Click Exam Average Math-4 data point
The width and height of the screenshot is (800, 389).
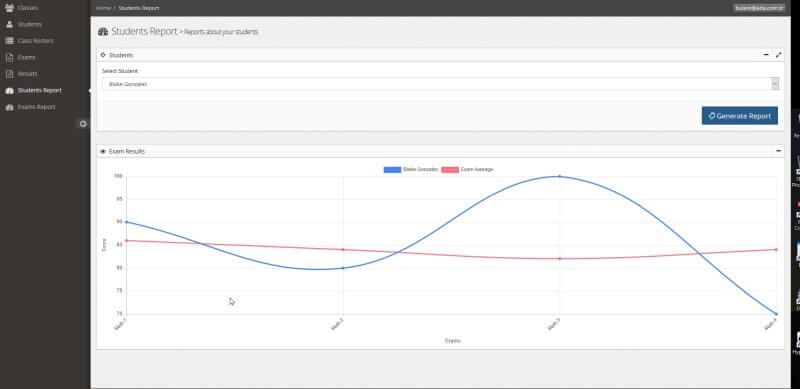click(776, 249)
